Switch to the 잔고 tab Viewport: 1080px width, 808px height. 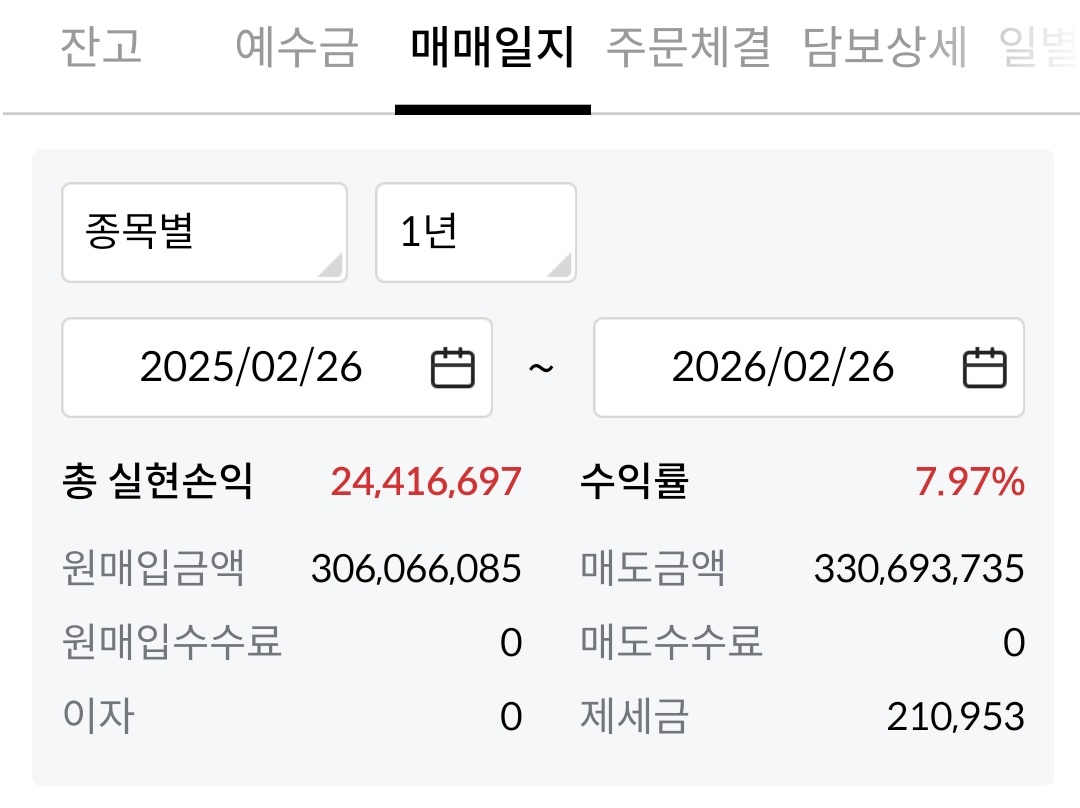tap(101, 47)
